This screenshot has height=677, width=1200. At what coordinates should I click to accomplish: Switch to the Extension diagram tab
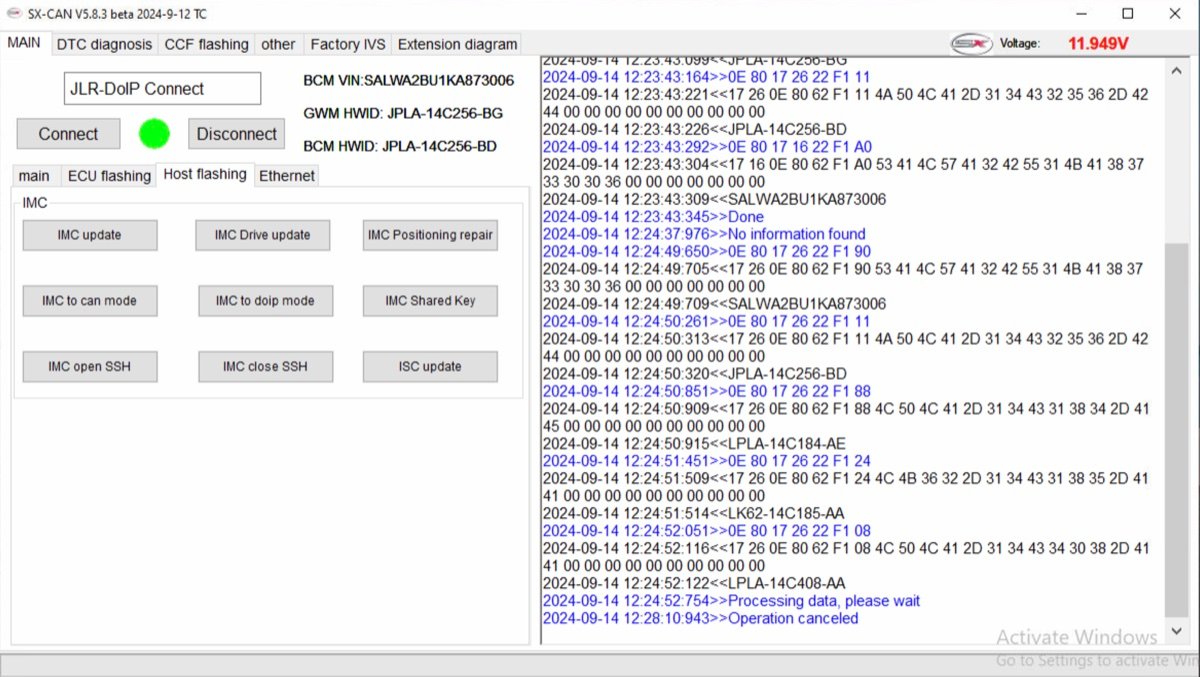pos(458,44)
